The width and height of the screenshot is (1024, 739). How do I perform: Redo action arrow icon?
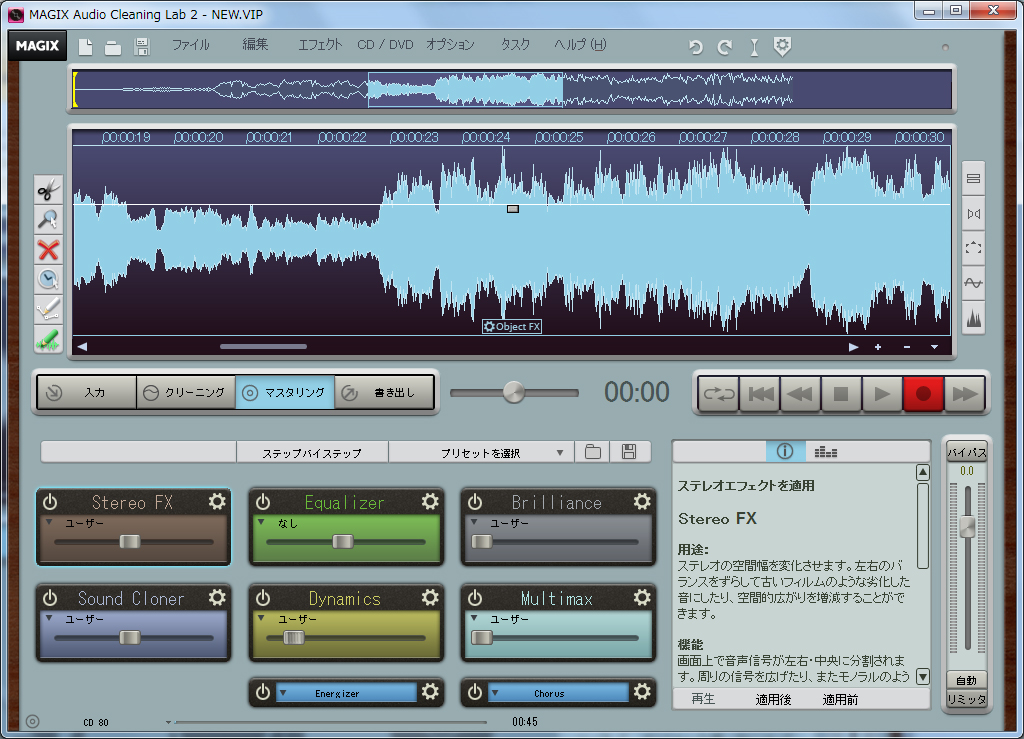tap(725, 47)
